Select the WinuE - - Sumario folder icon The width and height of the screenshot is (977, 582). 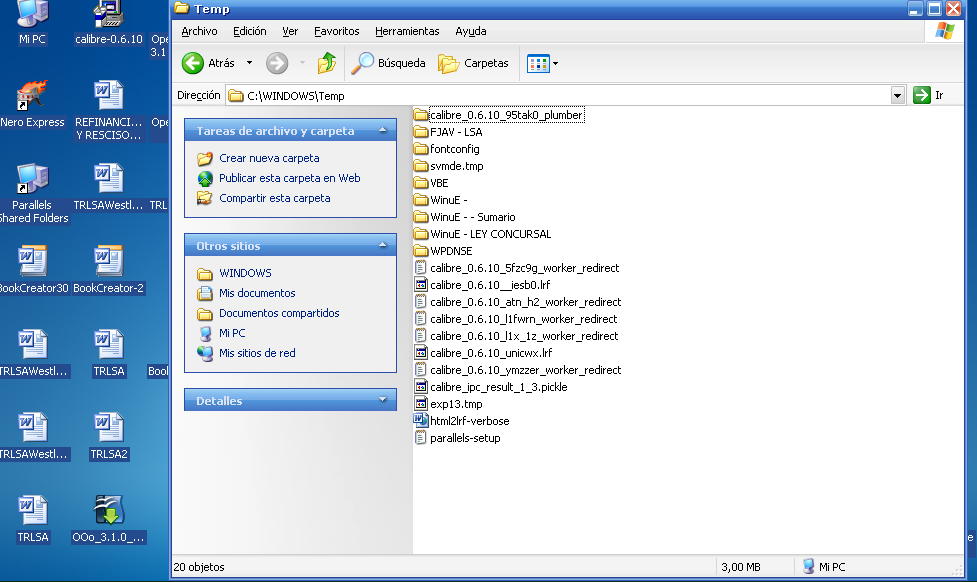(421, 217)
